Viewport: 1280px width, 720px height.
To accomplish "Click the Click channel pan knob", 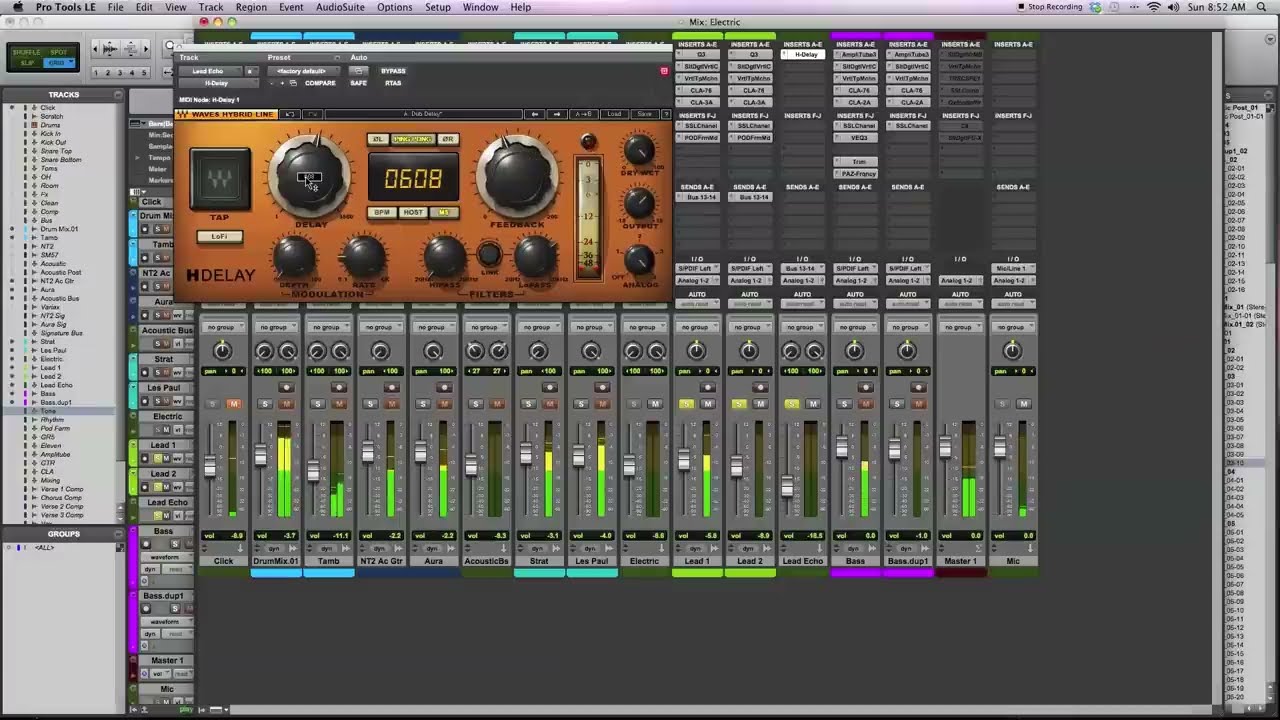I will [222, 351].
